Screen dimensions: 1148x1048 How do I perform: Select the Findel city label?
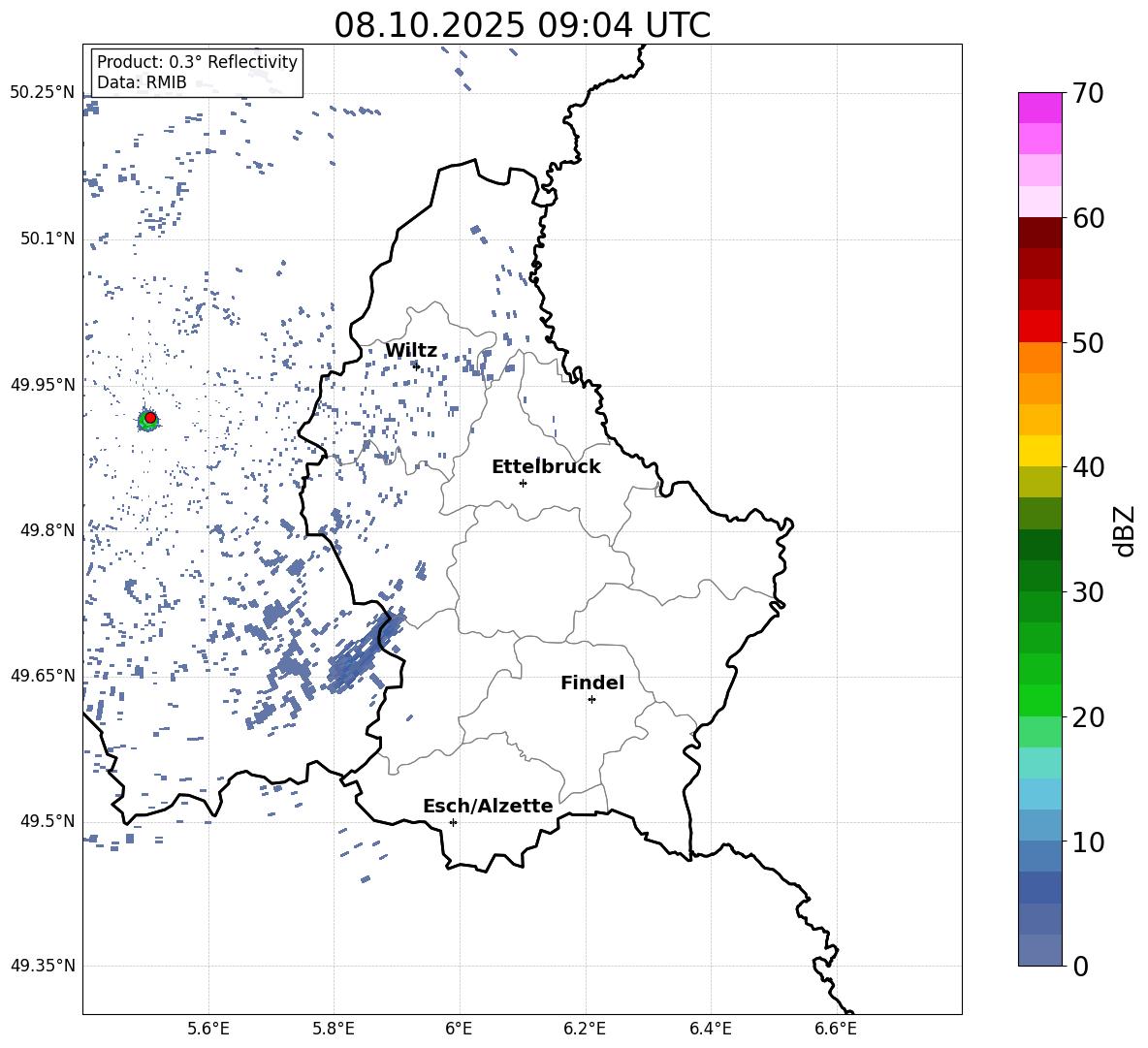[x=592, y=683]
